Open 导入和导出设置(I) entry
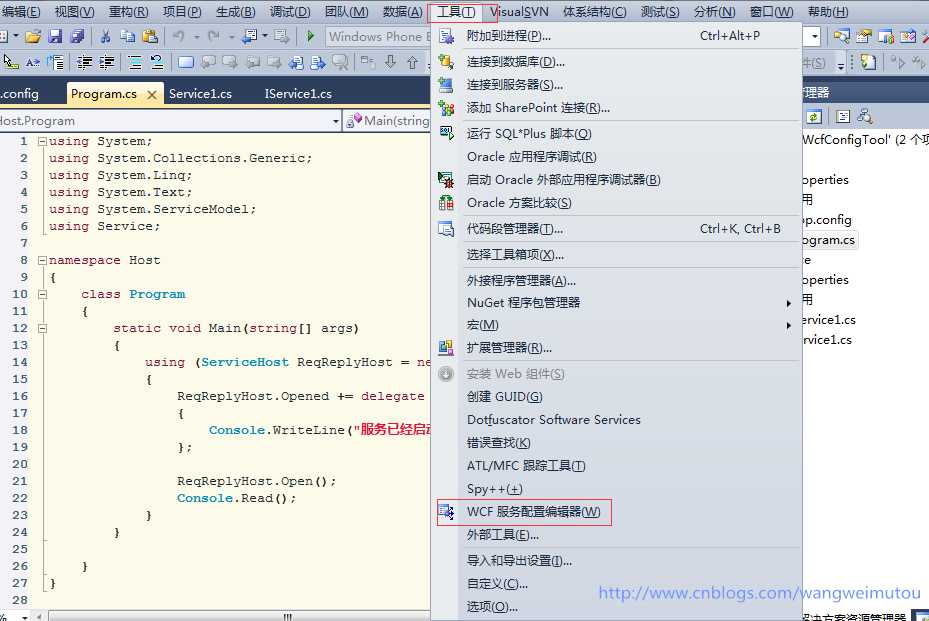The width and height of the screenshot is (929, 621). [x=616, y=561]
